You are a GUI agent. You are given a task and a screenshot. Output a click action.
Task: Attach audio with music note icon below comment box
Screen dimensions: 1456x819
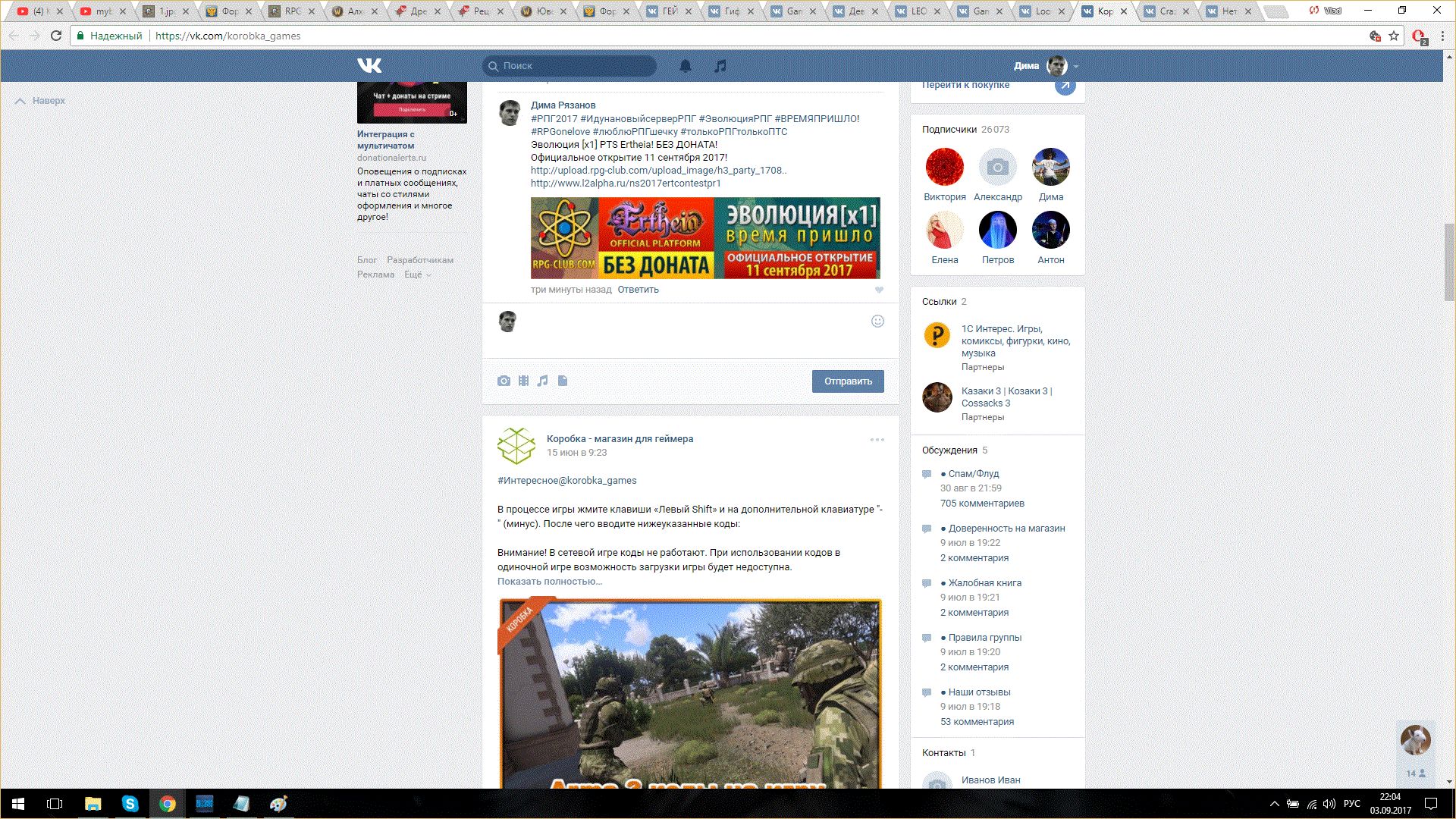[542, 381]
